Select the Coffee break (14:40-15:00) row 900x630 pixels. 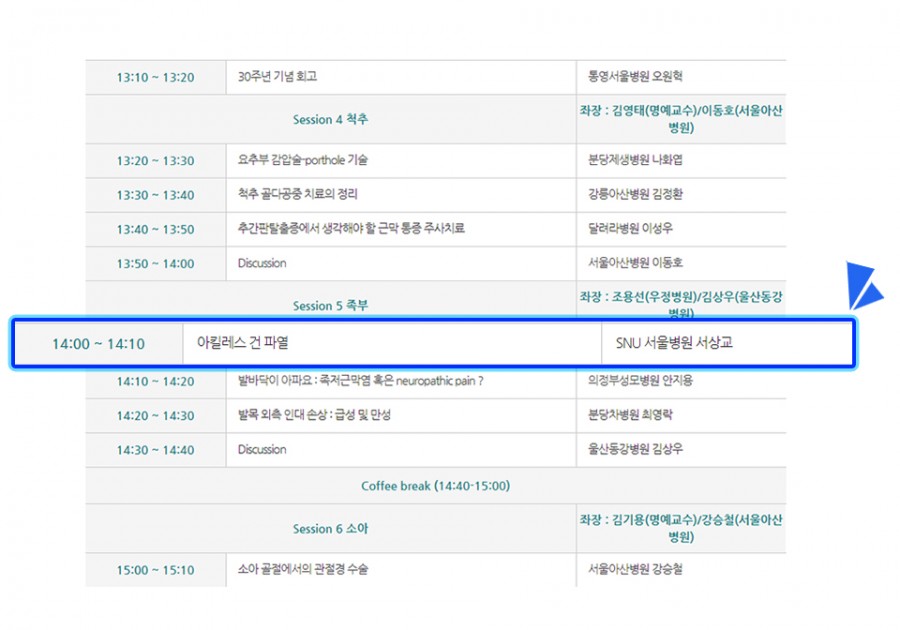[435, 486]
